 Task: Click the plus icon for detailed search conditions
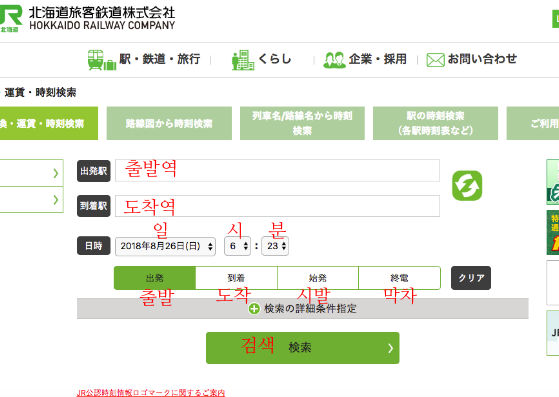pyautogui.click(x=254, y=309)
